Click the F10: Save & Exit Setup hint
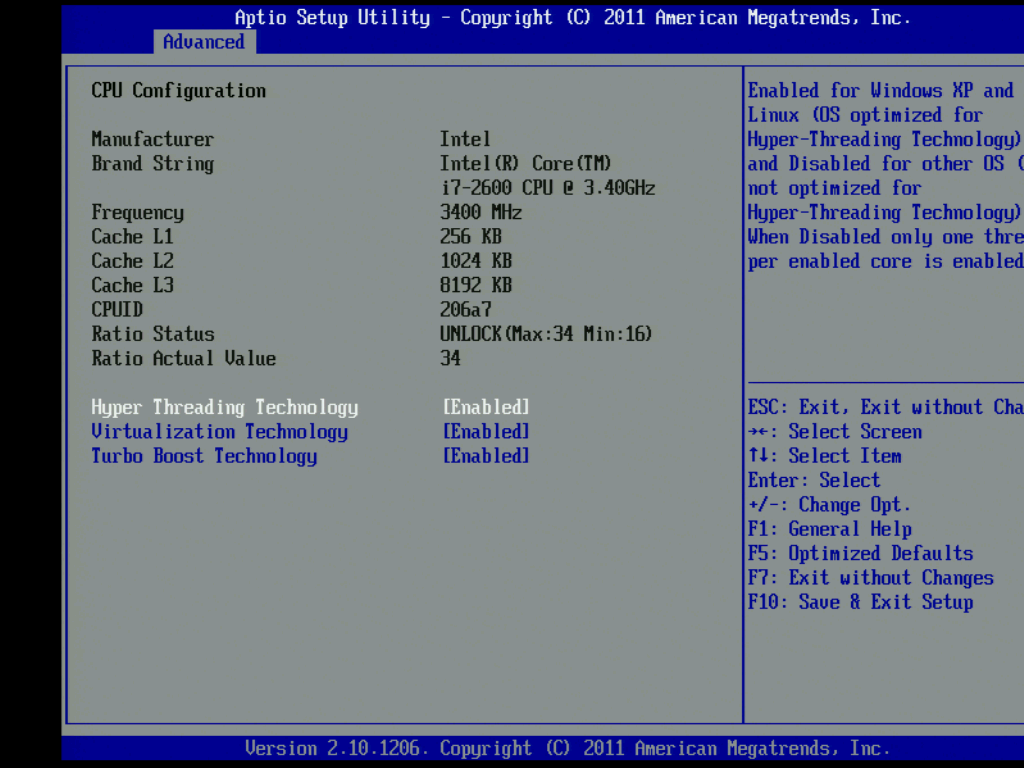The height and width of the screenshot is (768, 1024). point(861,602)
